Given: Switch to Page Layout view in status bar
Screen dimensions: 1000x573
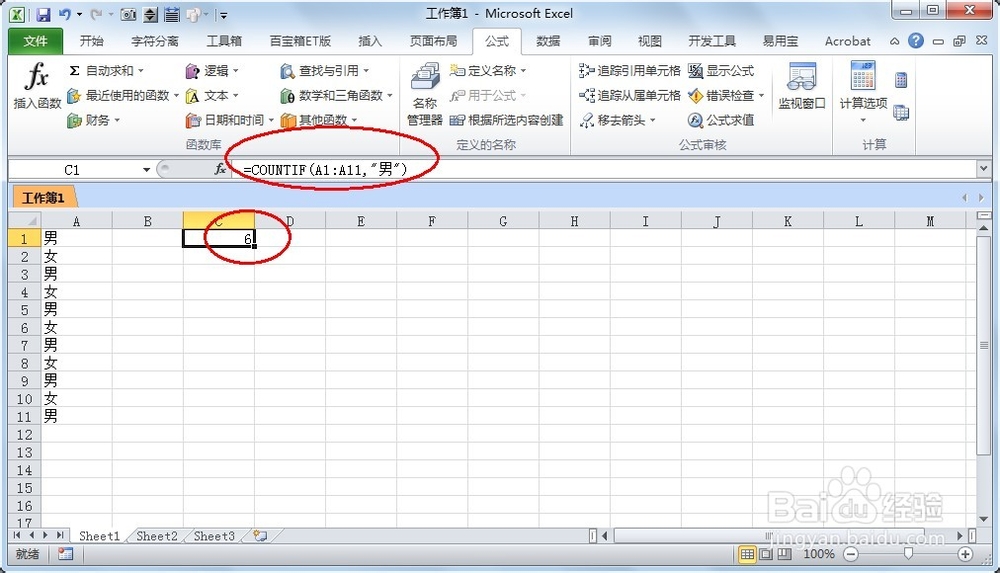Looking at the screenshot, I should [x=765, y=554].
